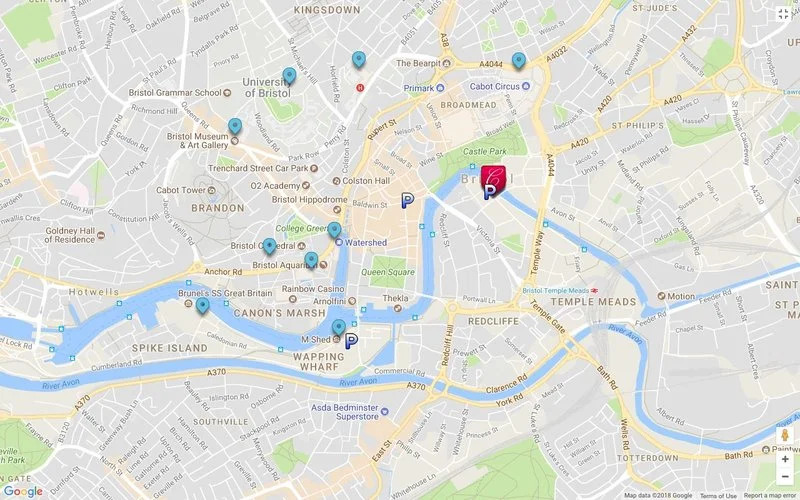
Task: Select the parking icon near M Shed
Action: (351, 341)
